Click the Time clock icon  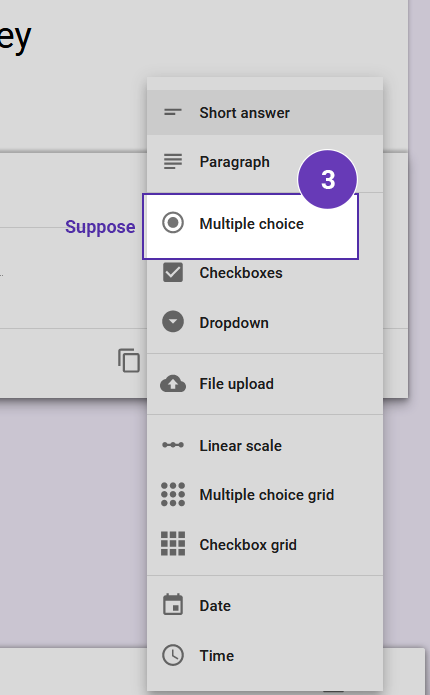(173, 655)
